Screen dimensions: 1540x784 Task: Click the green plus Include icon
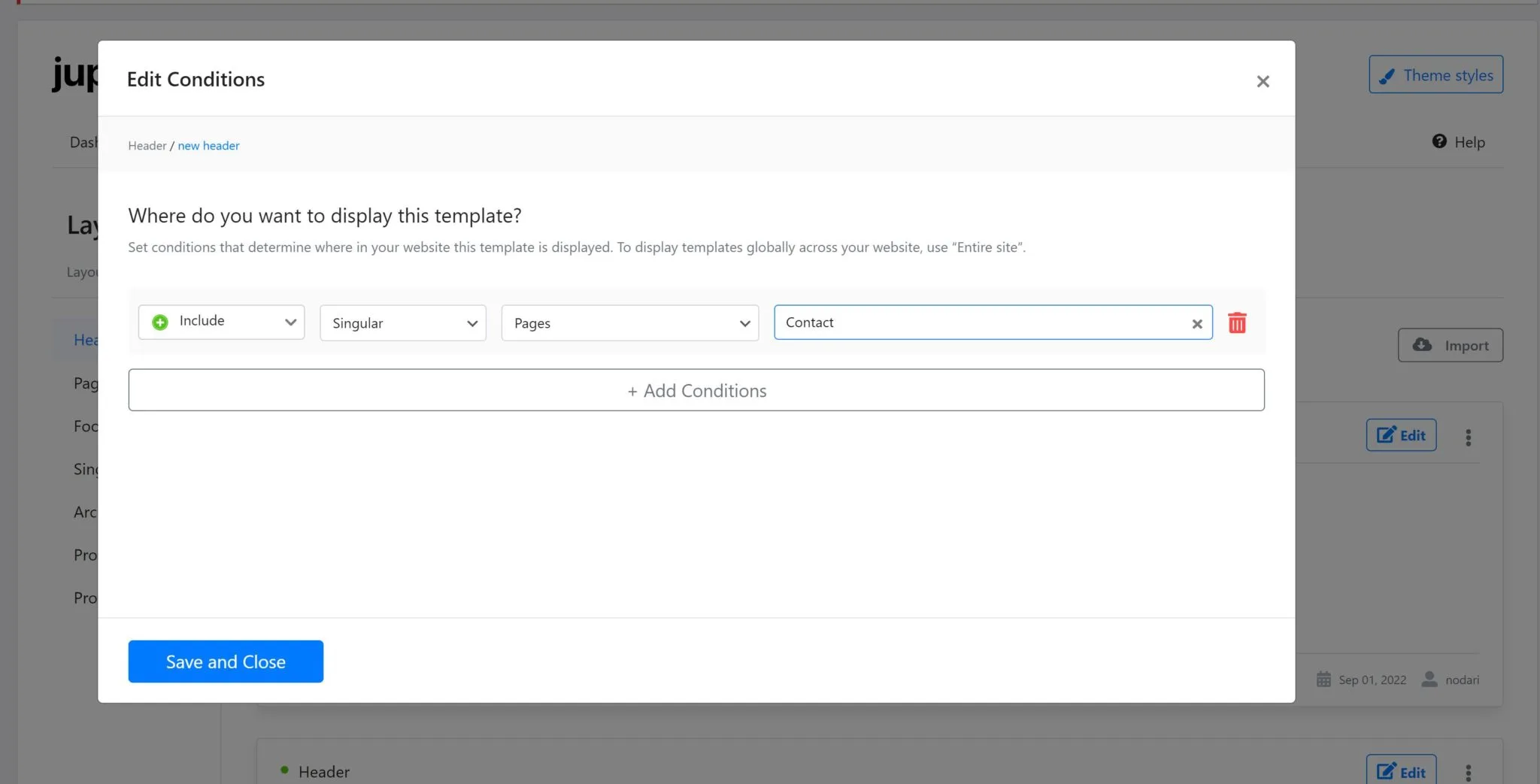pyautogui.click(x=160, y=322)
